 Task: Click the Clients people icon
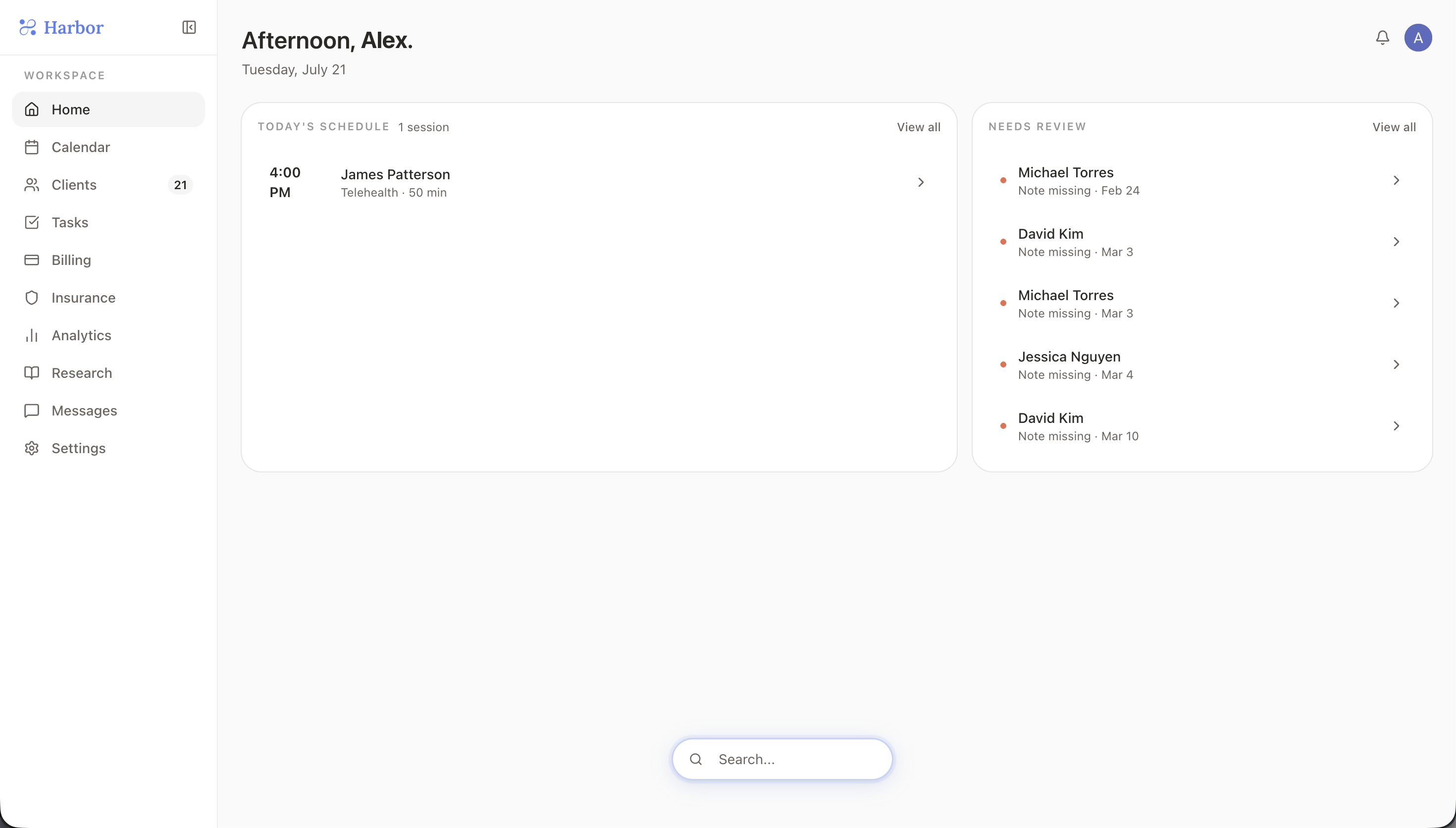32,185
